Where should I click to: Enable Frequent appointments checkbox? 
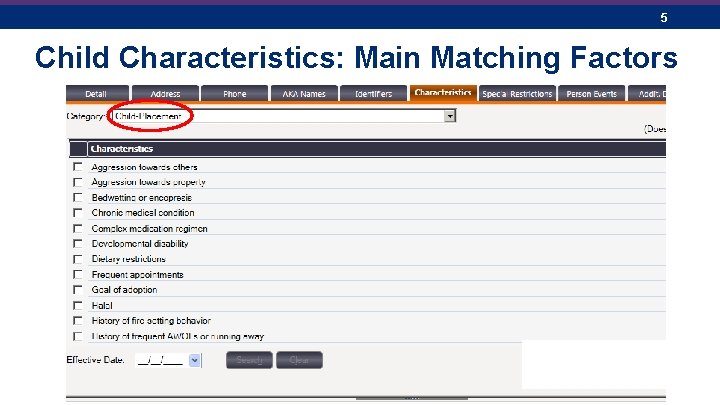coord(78,275)
